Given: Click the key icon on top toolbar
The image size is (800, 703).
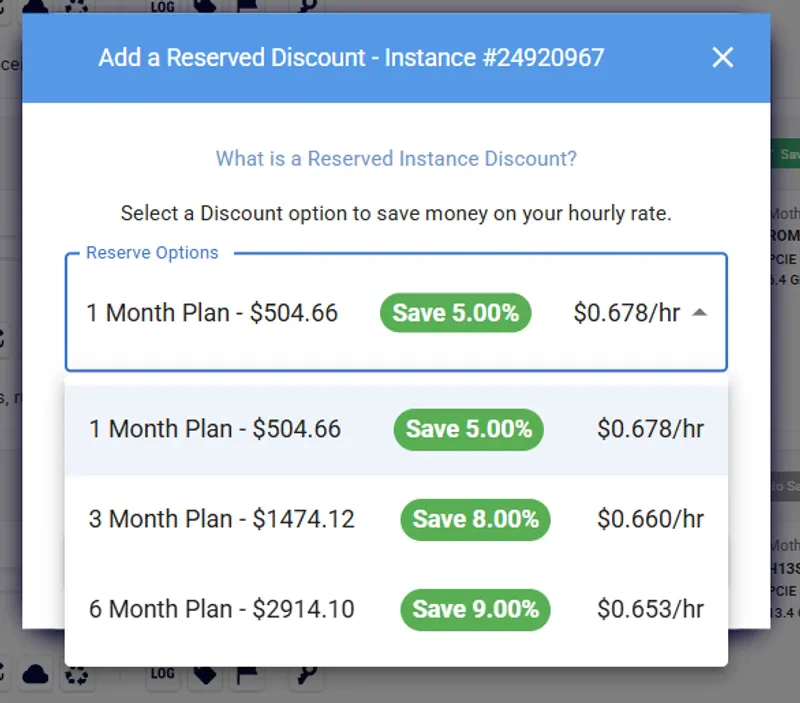Looking at the screenshot, I should [305, 6].
